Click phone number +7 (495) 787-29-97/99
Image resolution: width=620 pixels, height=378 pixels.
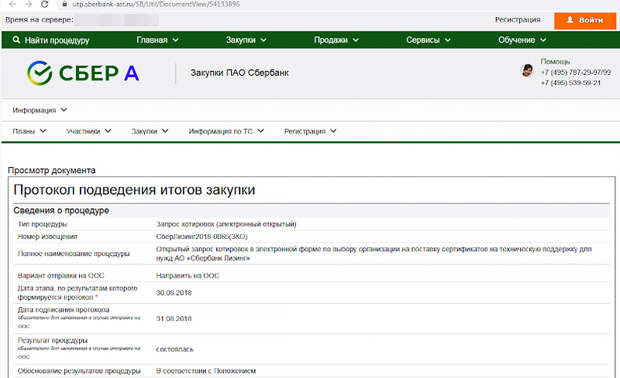(576, 72)
